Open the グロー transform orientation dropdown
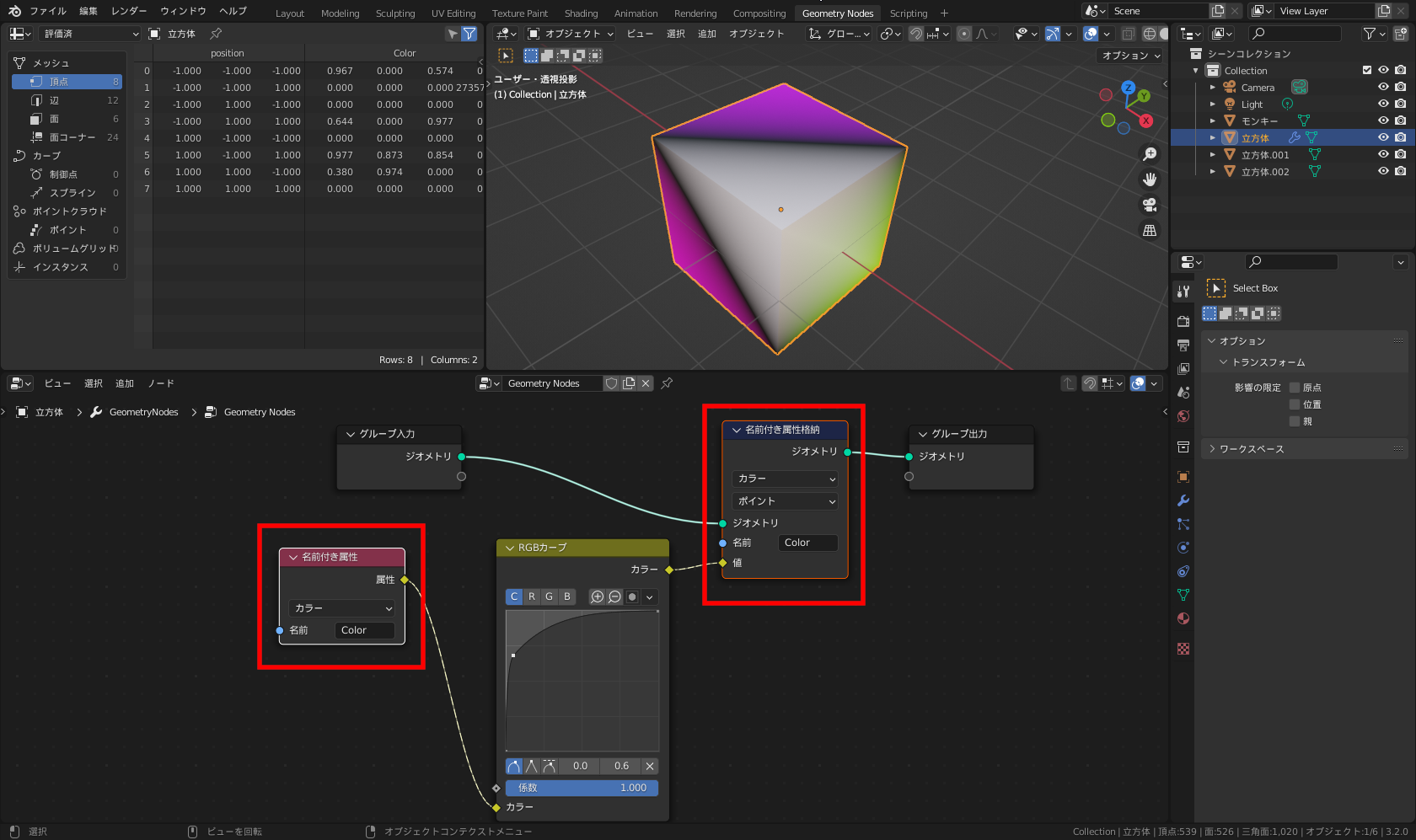This screenshot has width=1416, height=840. (839, 34)
